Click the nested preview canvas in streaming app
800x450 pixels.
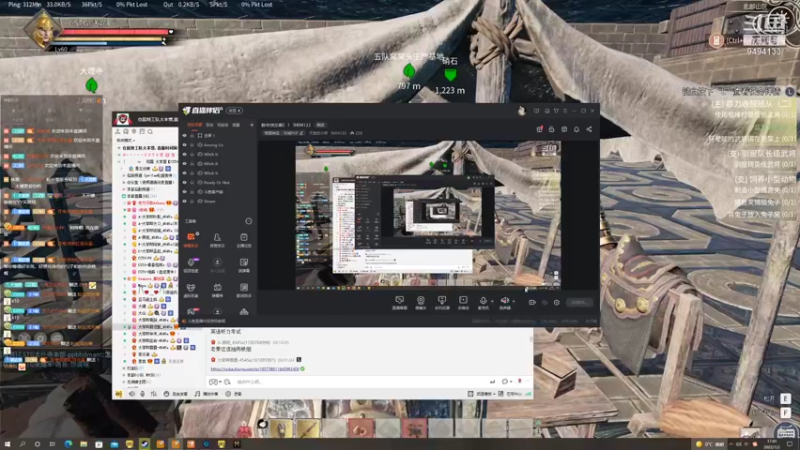428,217
